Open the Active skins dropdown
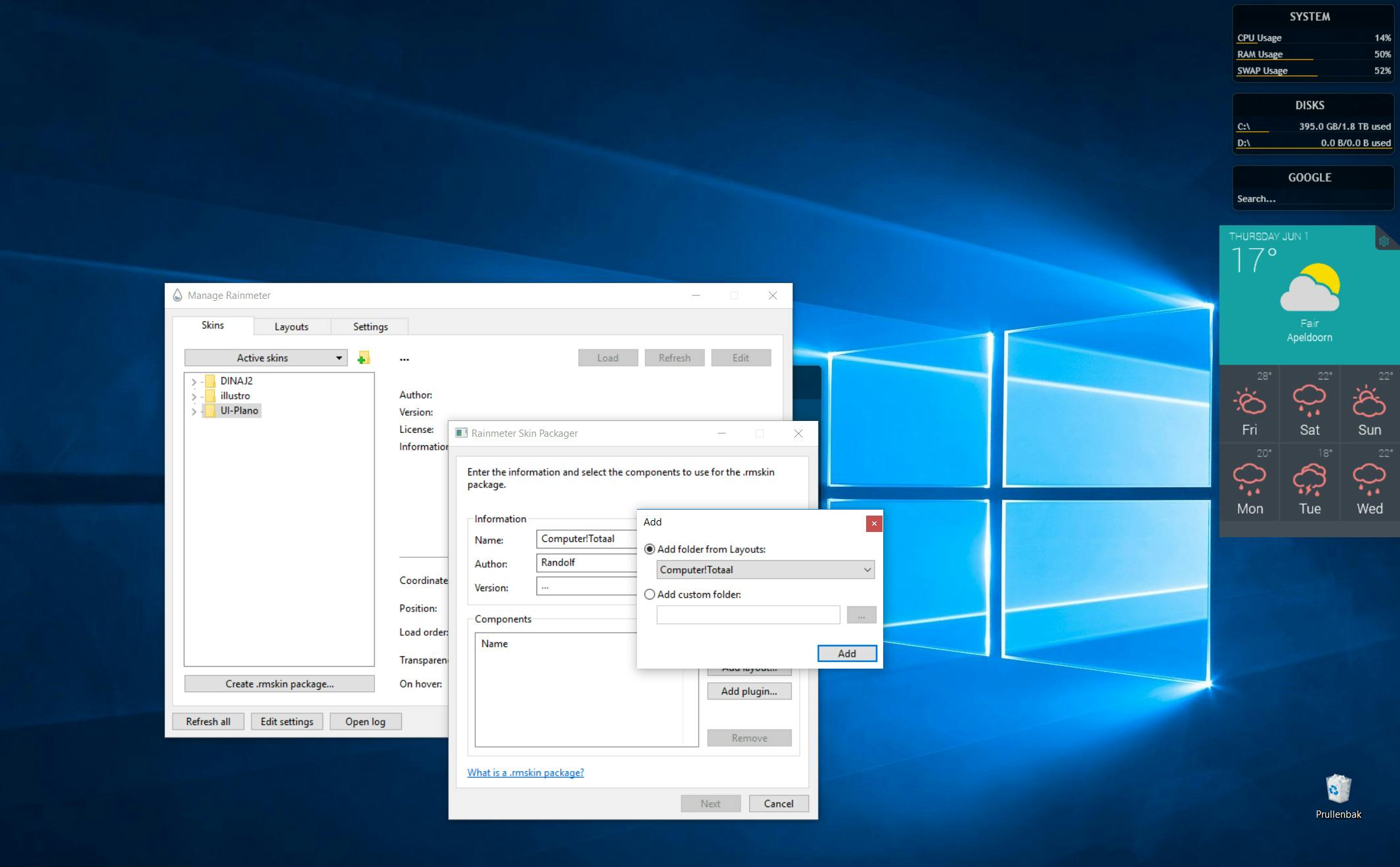The height and width of the screenshot is (867, 1400). [x=266, y=358]
